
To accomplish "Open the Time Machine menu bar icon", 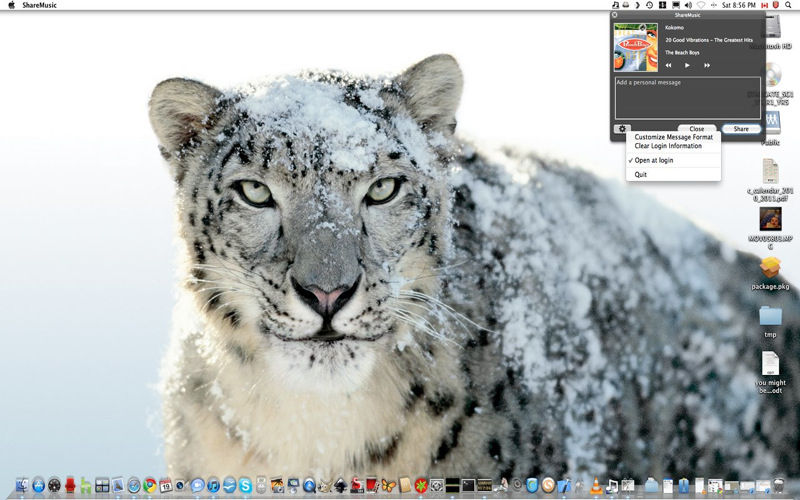I will [x=650, y=5].
